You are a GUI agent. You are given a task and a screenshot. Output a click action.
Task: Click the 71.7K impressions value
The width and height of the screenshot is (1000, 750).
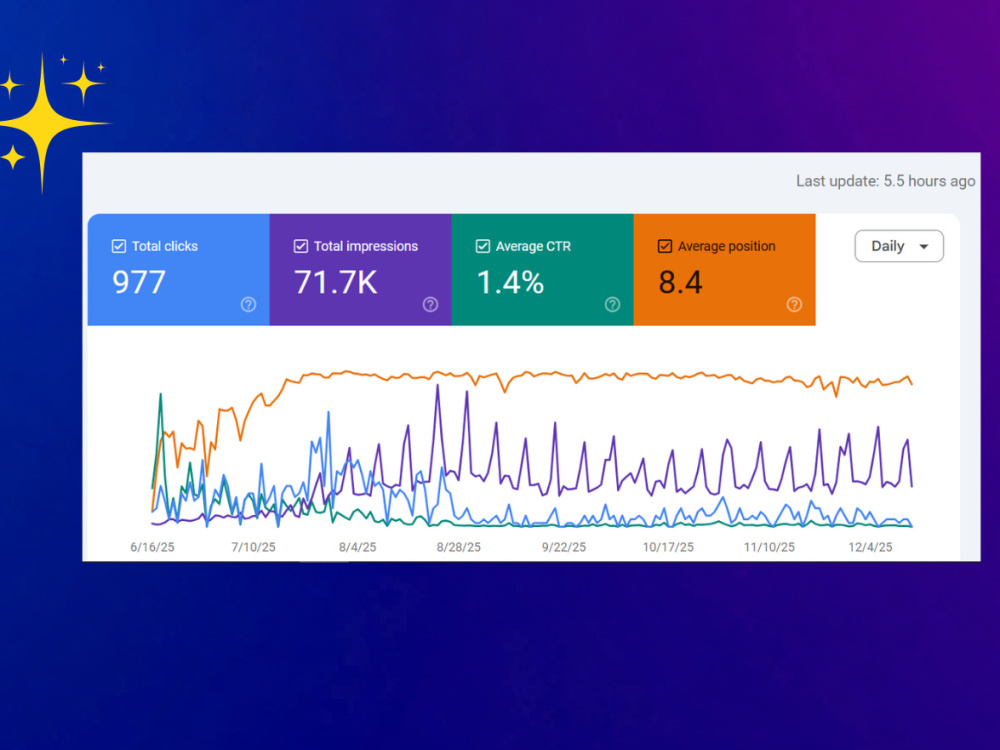point(335,283)
